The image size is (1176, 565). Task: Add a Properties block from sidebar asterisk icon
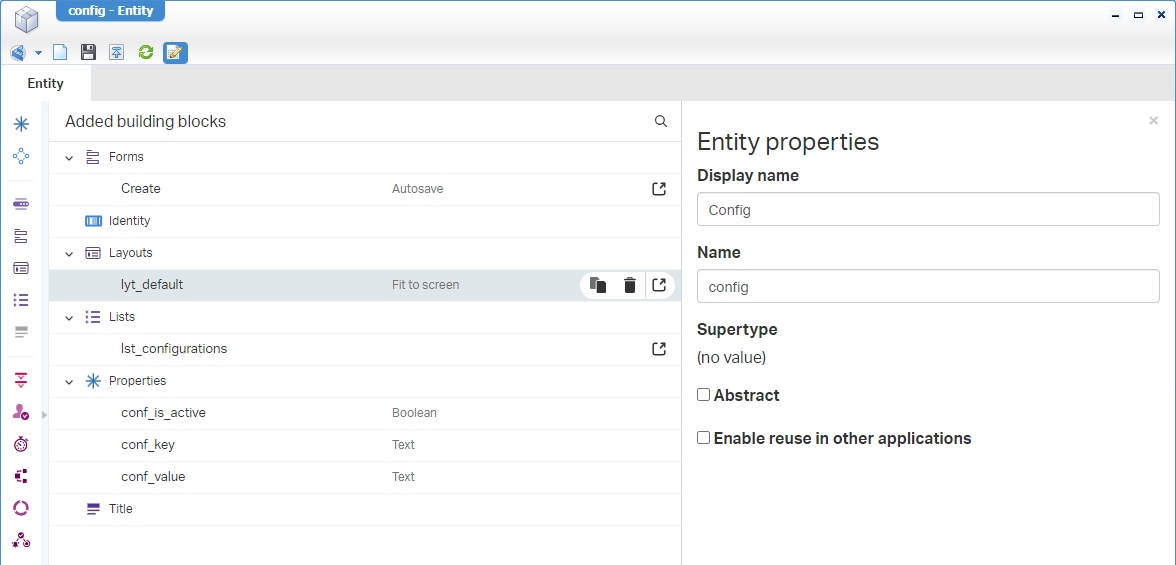(21, 124)
